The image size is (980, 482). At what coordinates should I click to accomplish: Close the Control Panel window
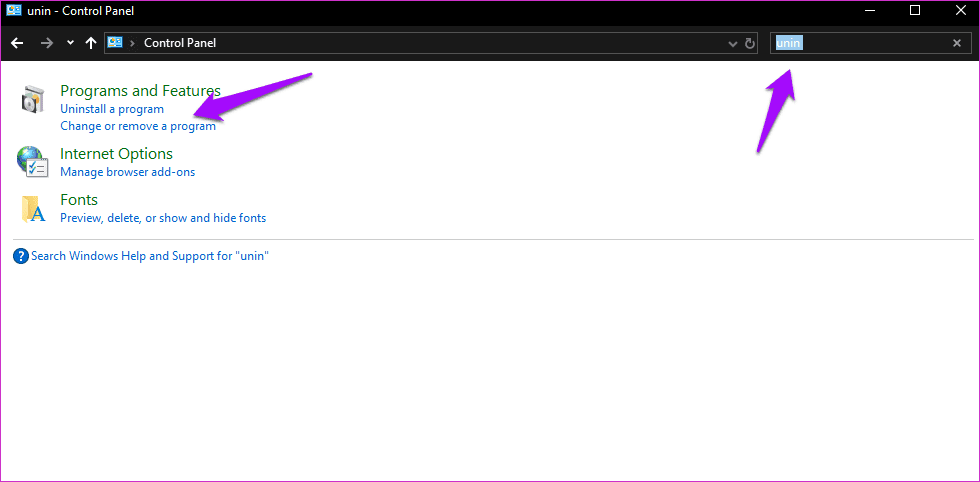[961, 10]
